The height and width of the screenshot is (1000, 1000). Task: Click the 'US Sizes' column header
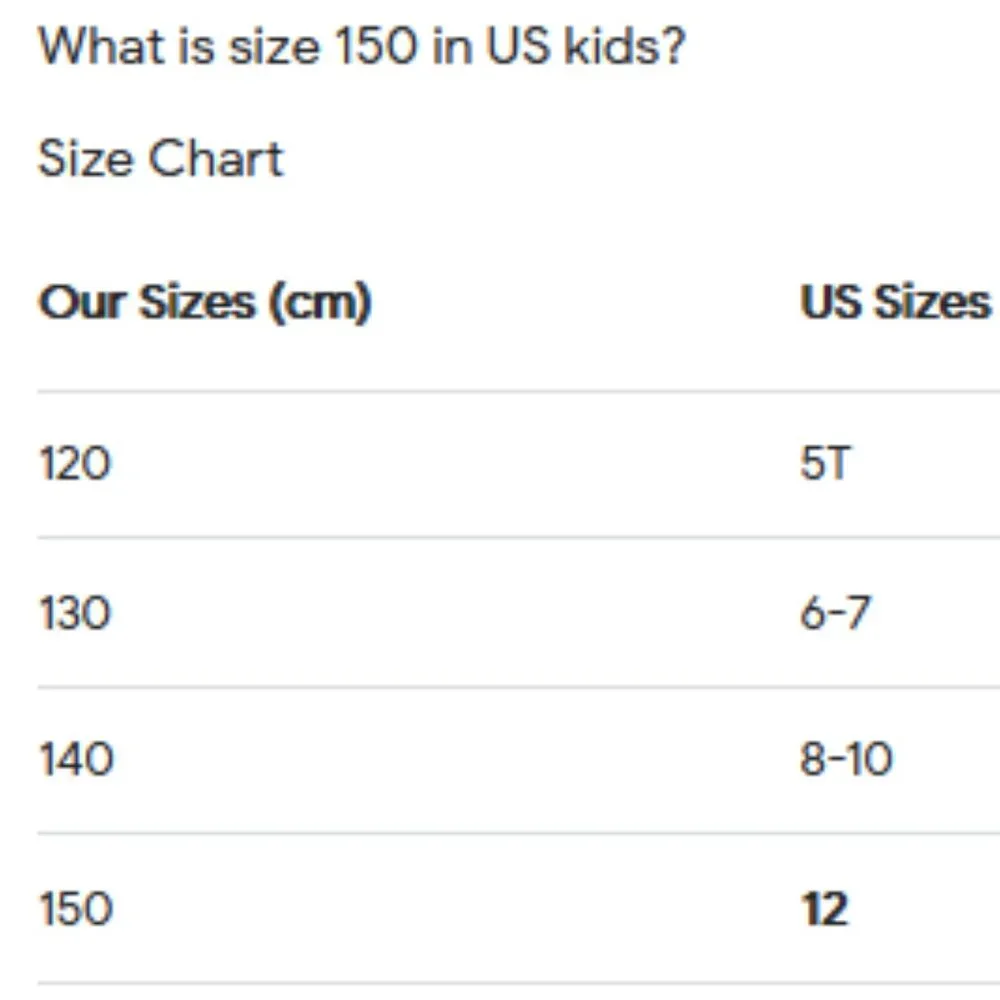coord(895,302)
